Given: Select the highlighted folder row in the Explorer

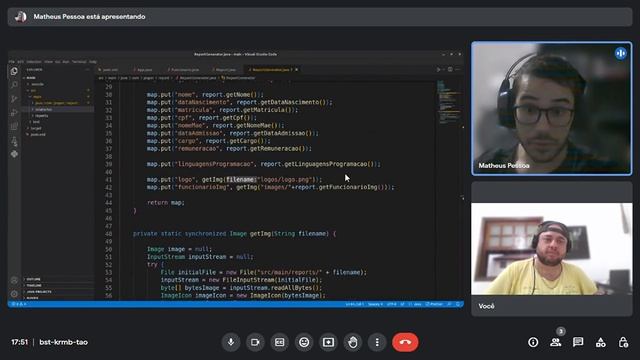Looking at the screenshot, I should point(58,109).
